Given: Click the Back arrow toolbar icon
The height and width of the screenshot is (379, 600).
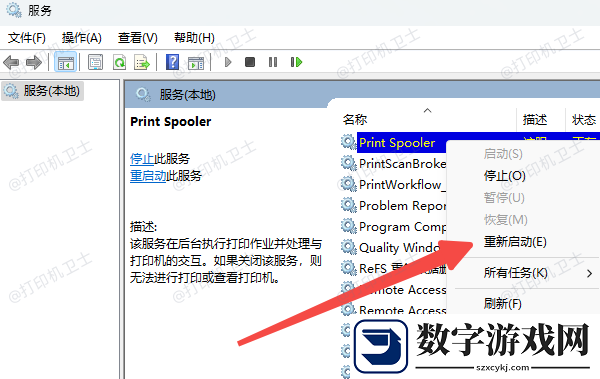Looking at the screenshot, I should click(11, 62).
